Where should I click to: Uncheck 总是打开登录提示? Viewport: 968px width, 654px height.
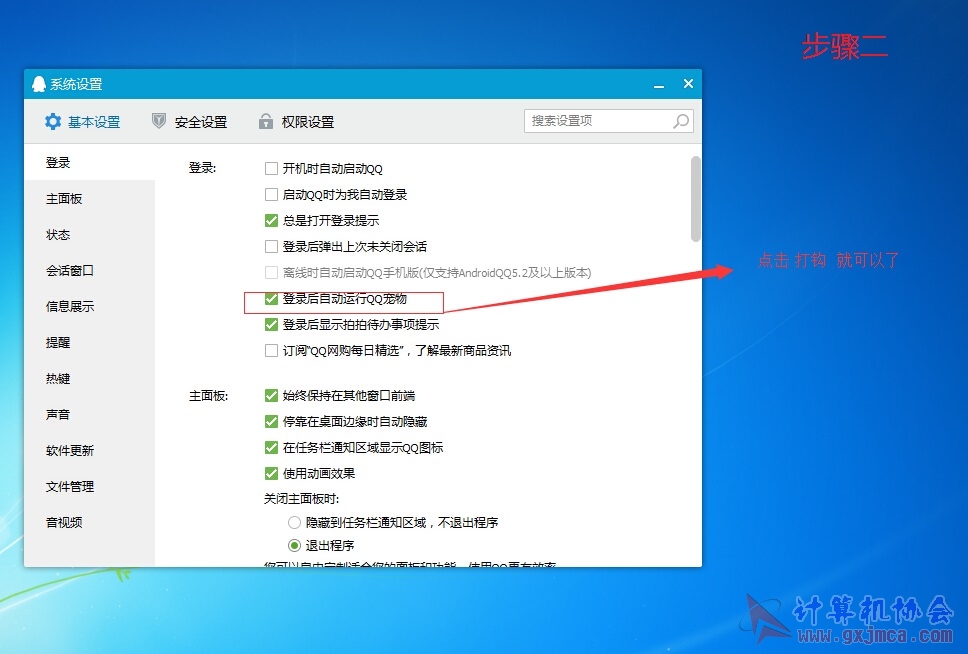pos(271,220)
